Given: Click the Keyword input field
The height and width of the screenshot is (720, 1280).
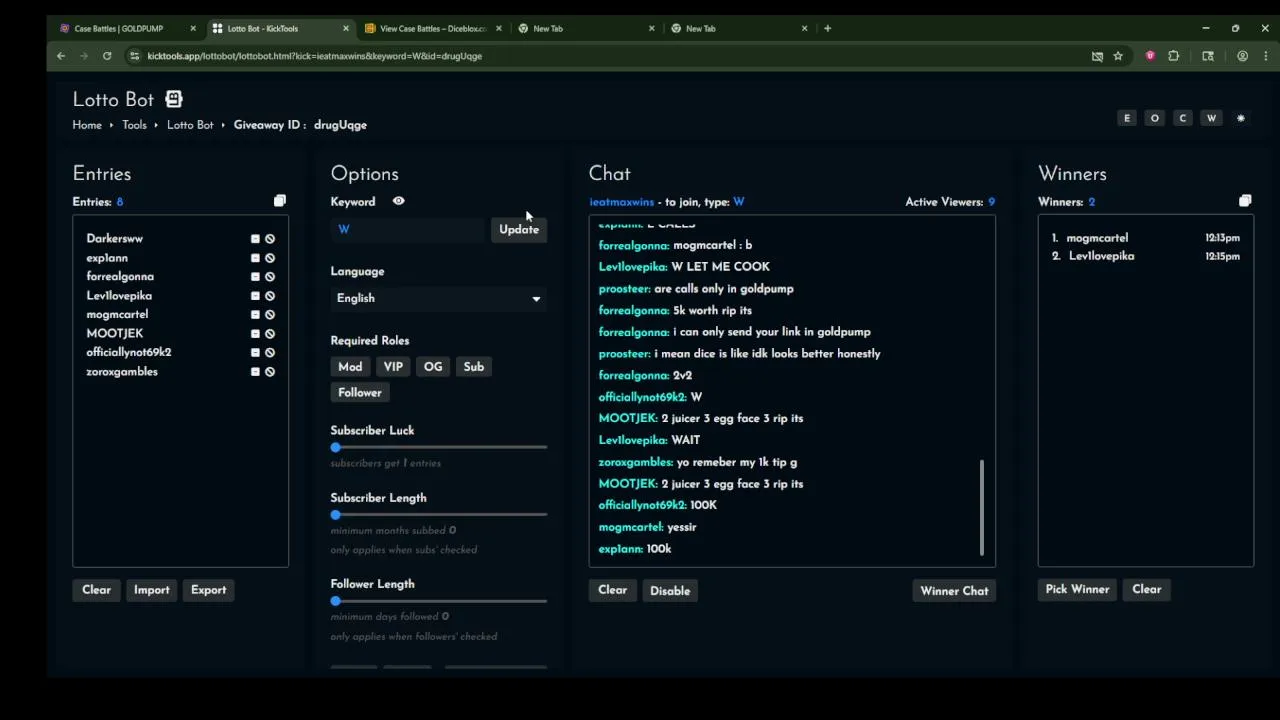Looking at the screenshot, I should coord(408,230).
